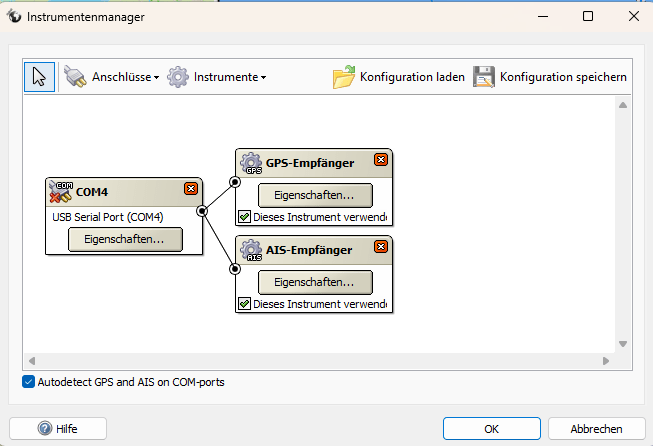Uncheck GPS 'Dieses Instrument verwenden' checkbox
Image resolution: width=653 pixels, height=446 pixels.
point(244,216)
